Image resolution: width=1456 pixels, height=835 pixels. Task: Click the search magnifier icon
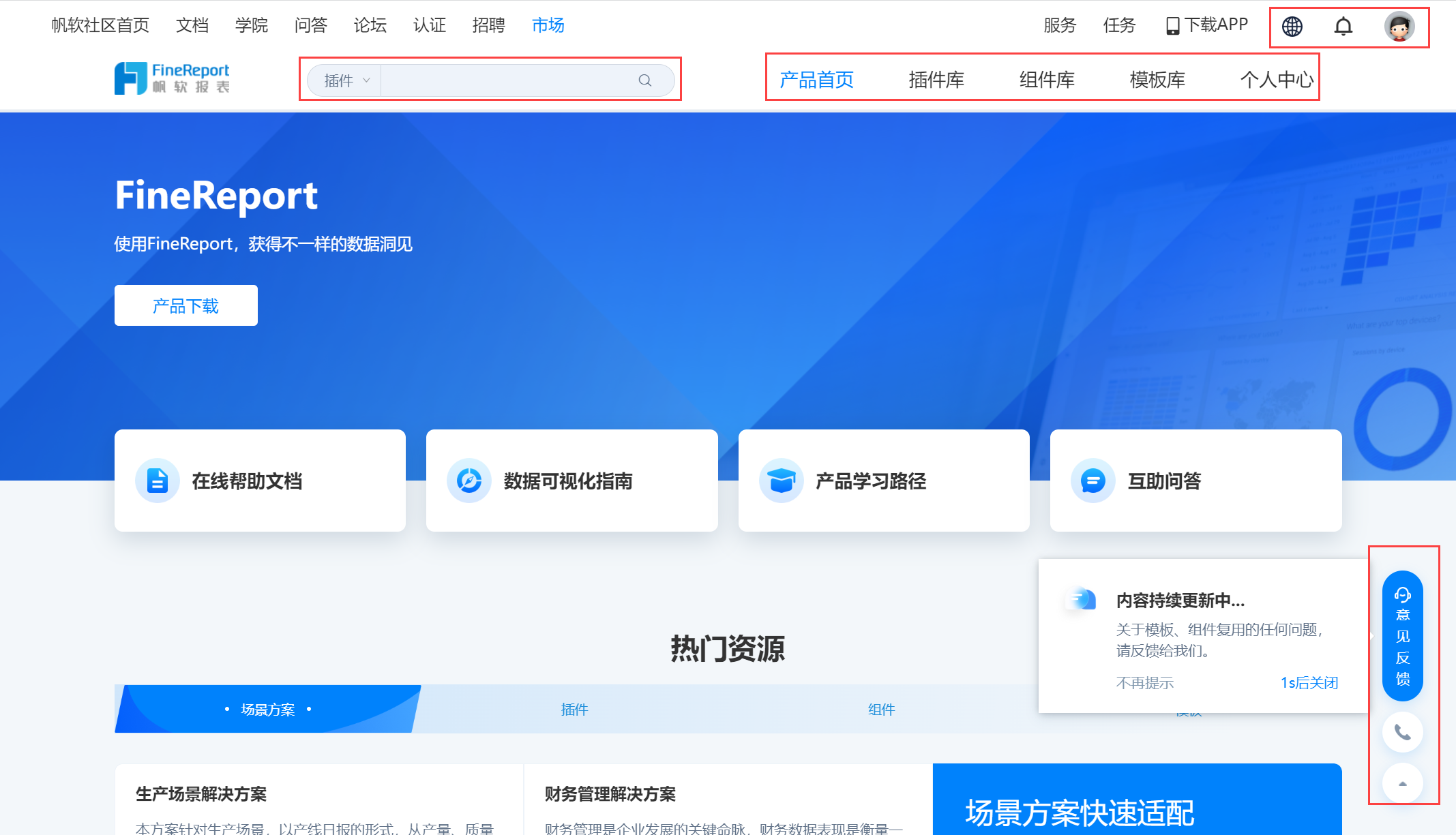tap(644, 80)
